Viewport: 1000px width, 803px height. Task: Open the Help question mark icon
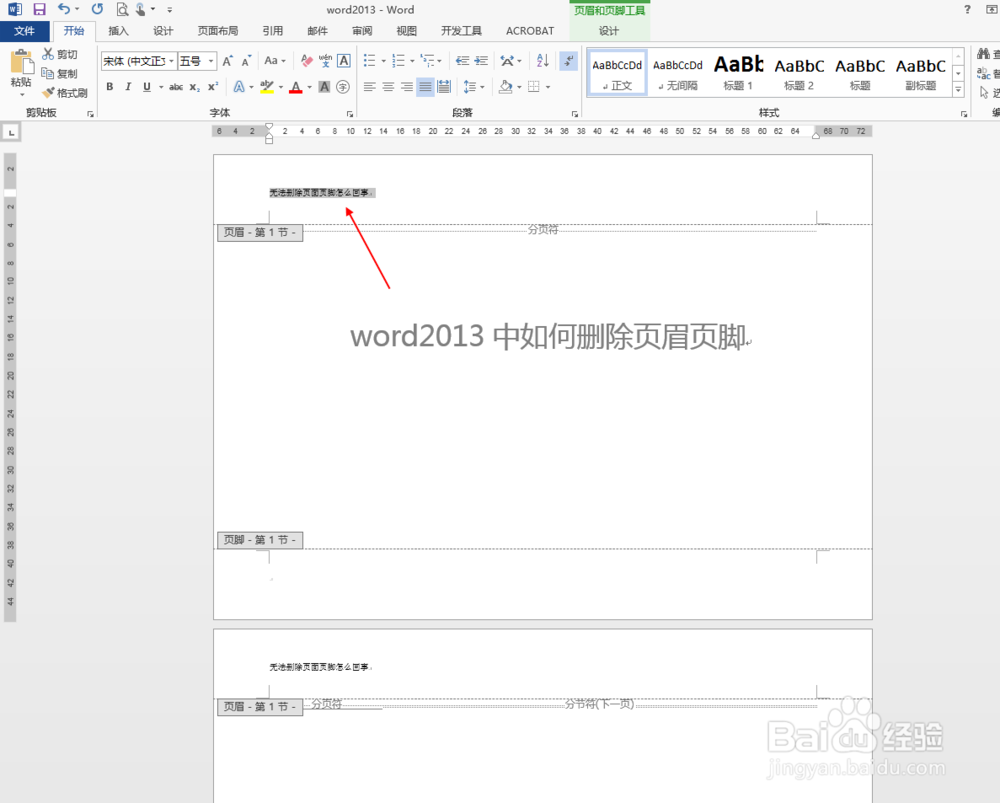click(x=967, y=10)
